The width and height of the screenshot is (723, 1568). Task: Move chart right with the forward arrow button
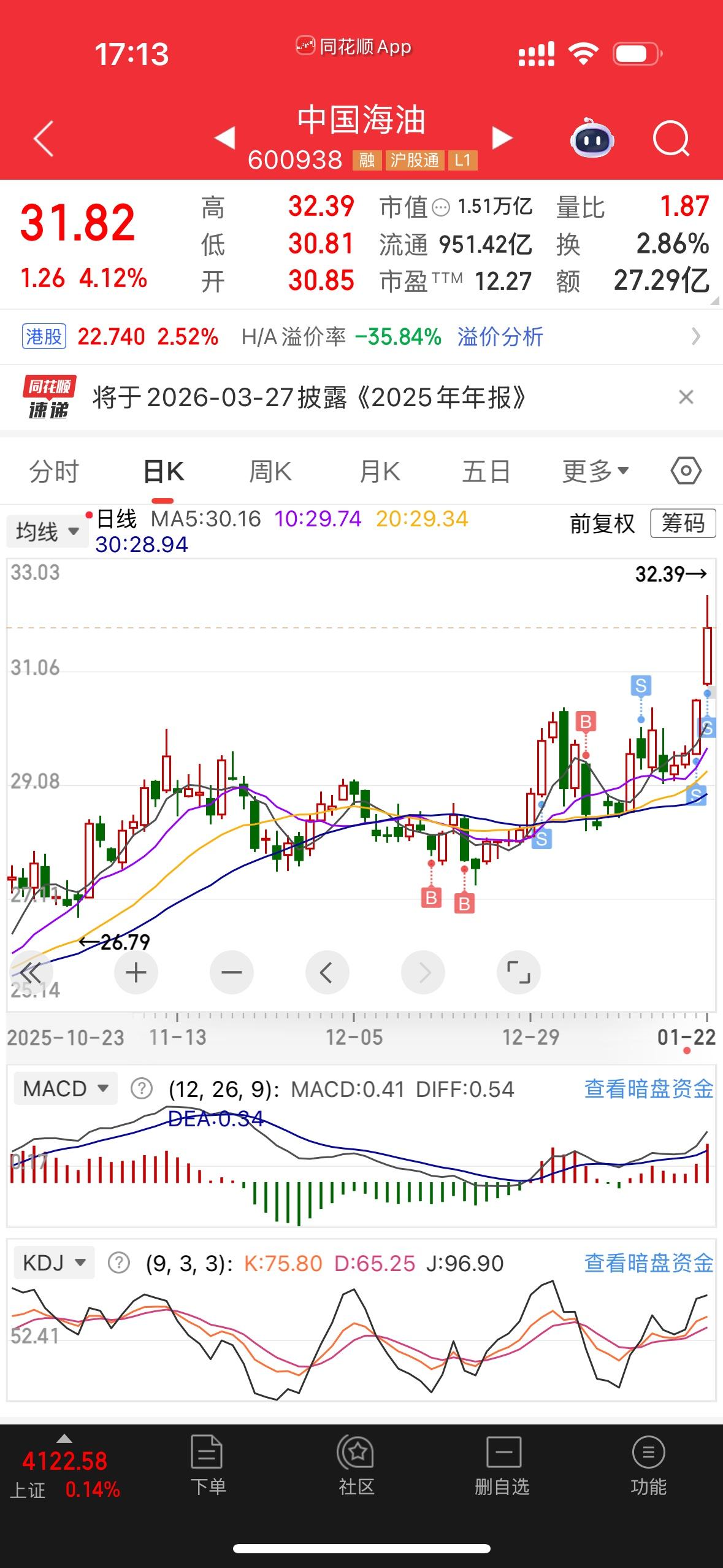pyautogui.click(x=423, y=972)
